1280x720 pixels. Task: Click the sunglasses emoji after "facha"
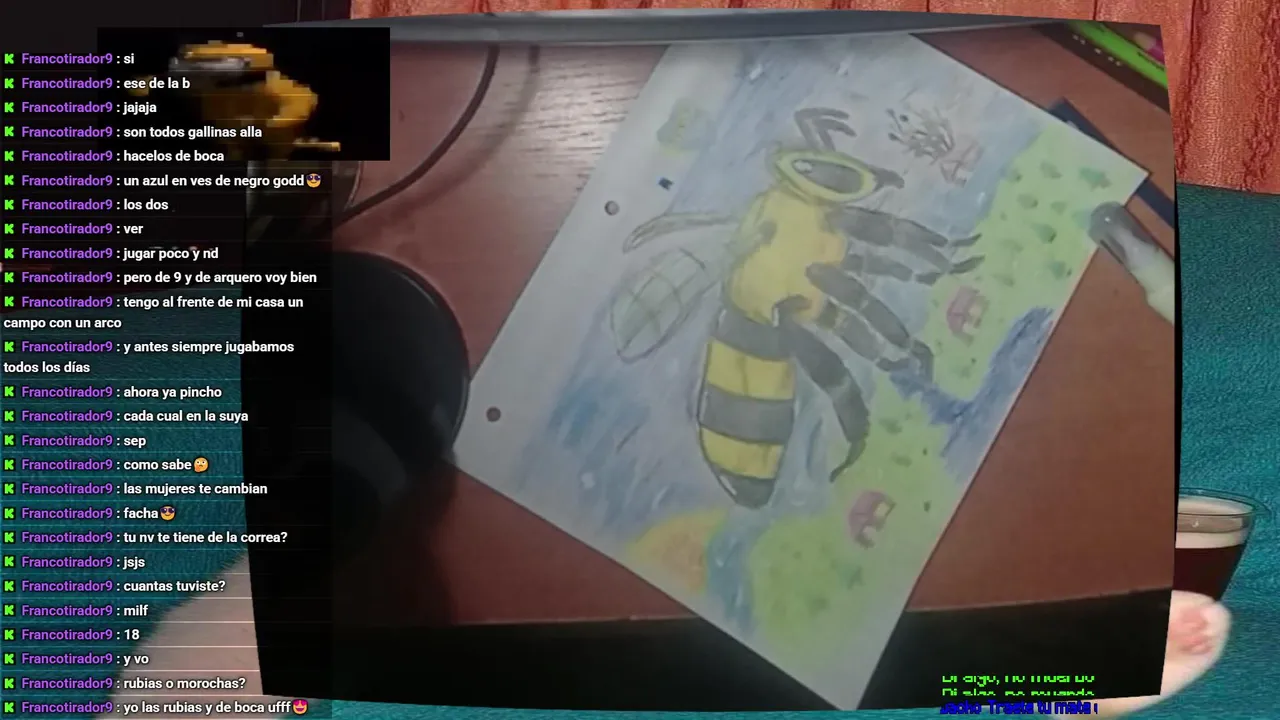tap(168, 513)
